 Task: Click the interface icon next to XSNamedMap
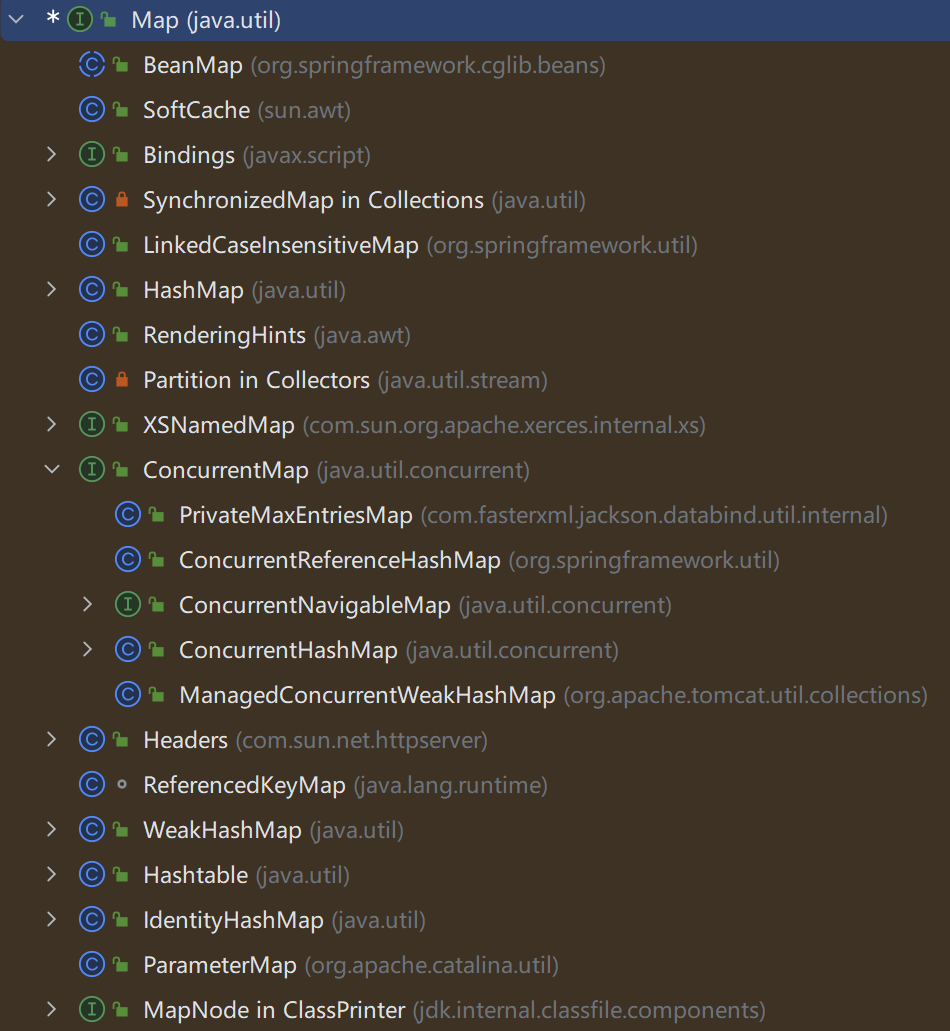[x=91, y=424]
